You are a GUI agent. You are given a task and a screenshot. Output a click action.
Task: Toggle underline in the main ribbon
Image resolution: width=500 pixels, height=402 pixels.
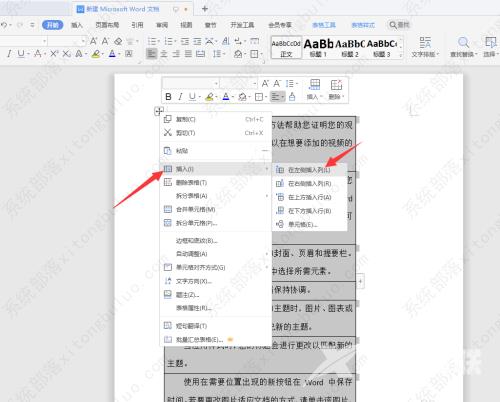[x=21, y=53]
